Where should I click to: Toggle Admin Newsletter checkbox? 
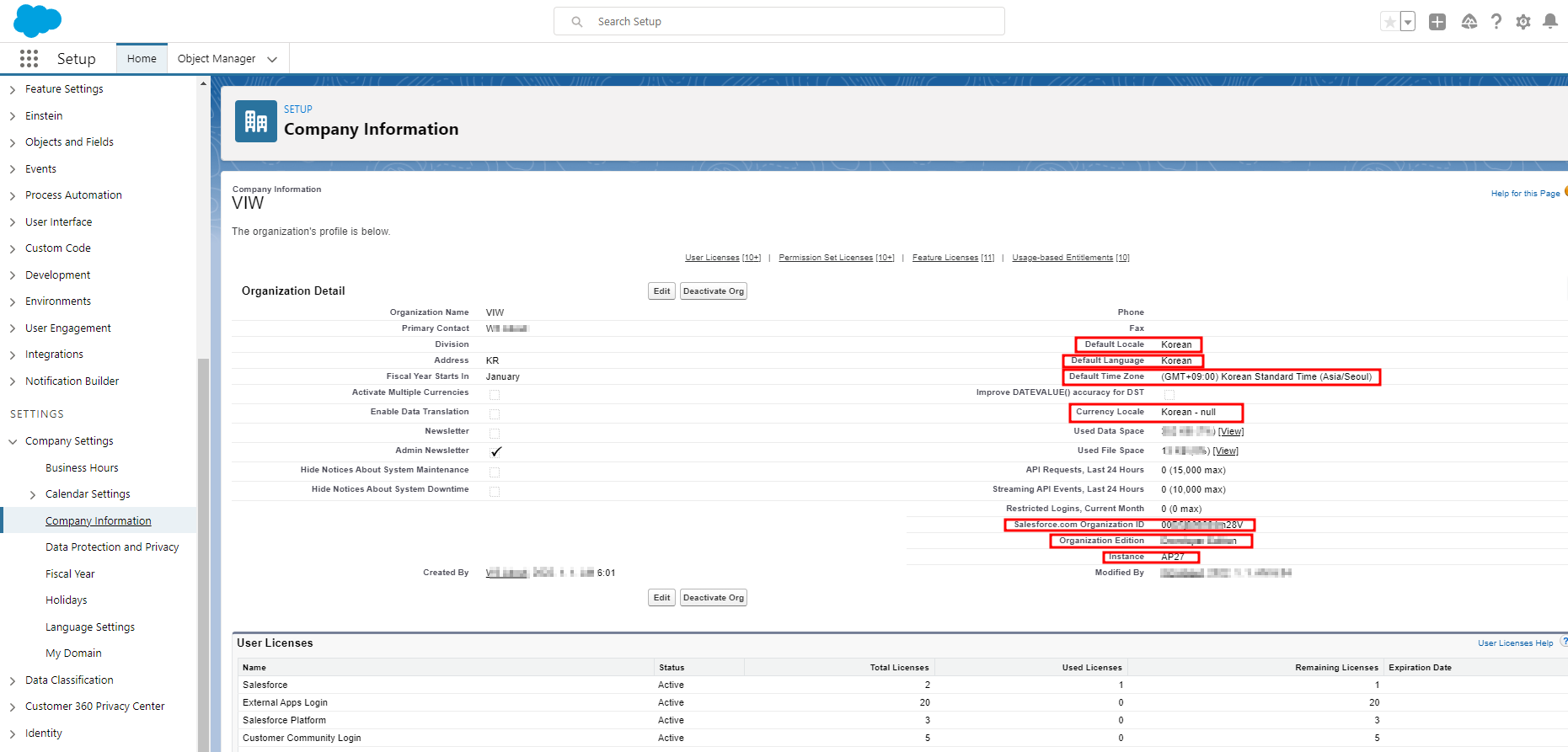point(495,451)
